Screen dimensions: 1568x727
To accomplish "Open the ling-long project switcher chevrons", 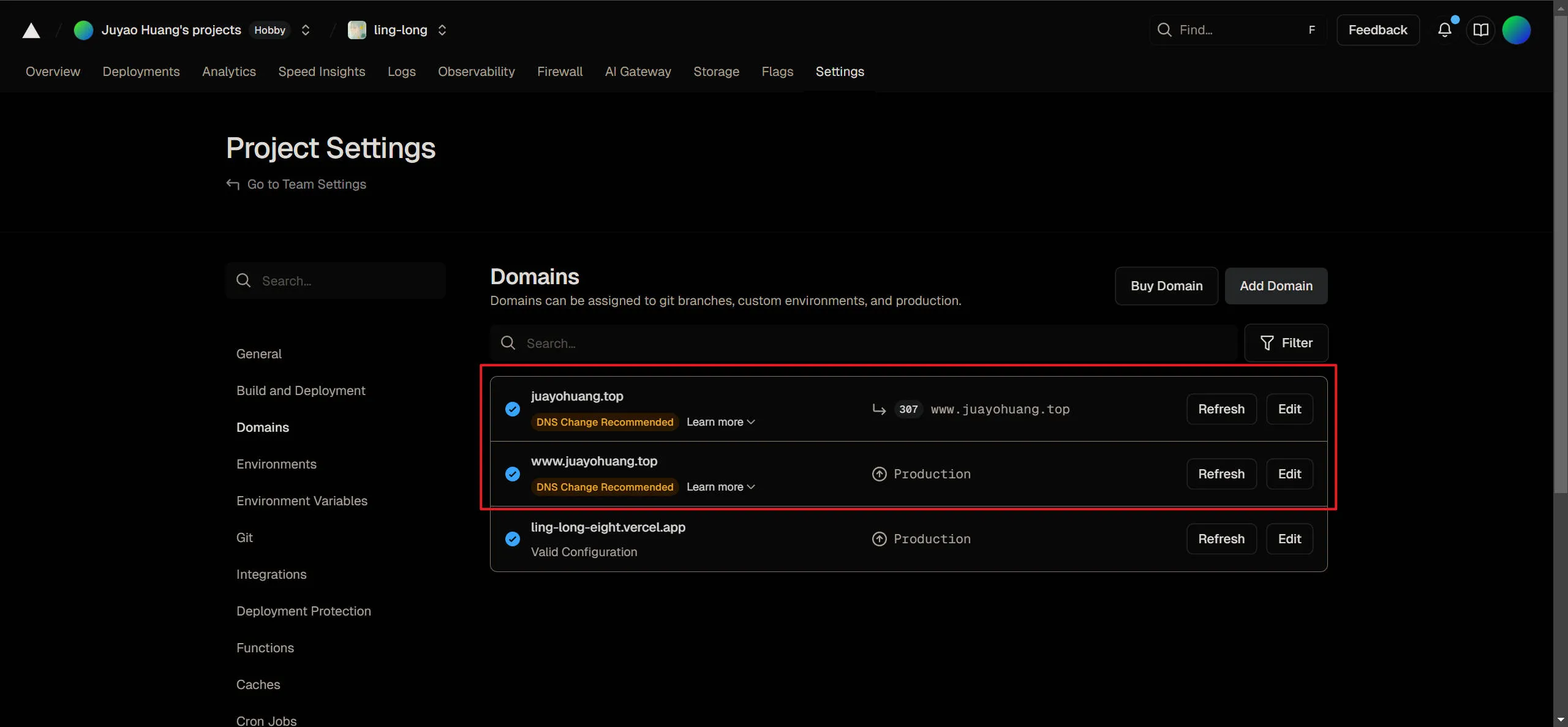I will tap(442, 30).
